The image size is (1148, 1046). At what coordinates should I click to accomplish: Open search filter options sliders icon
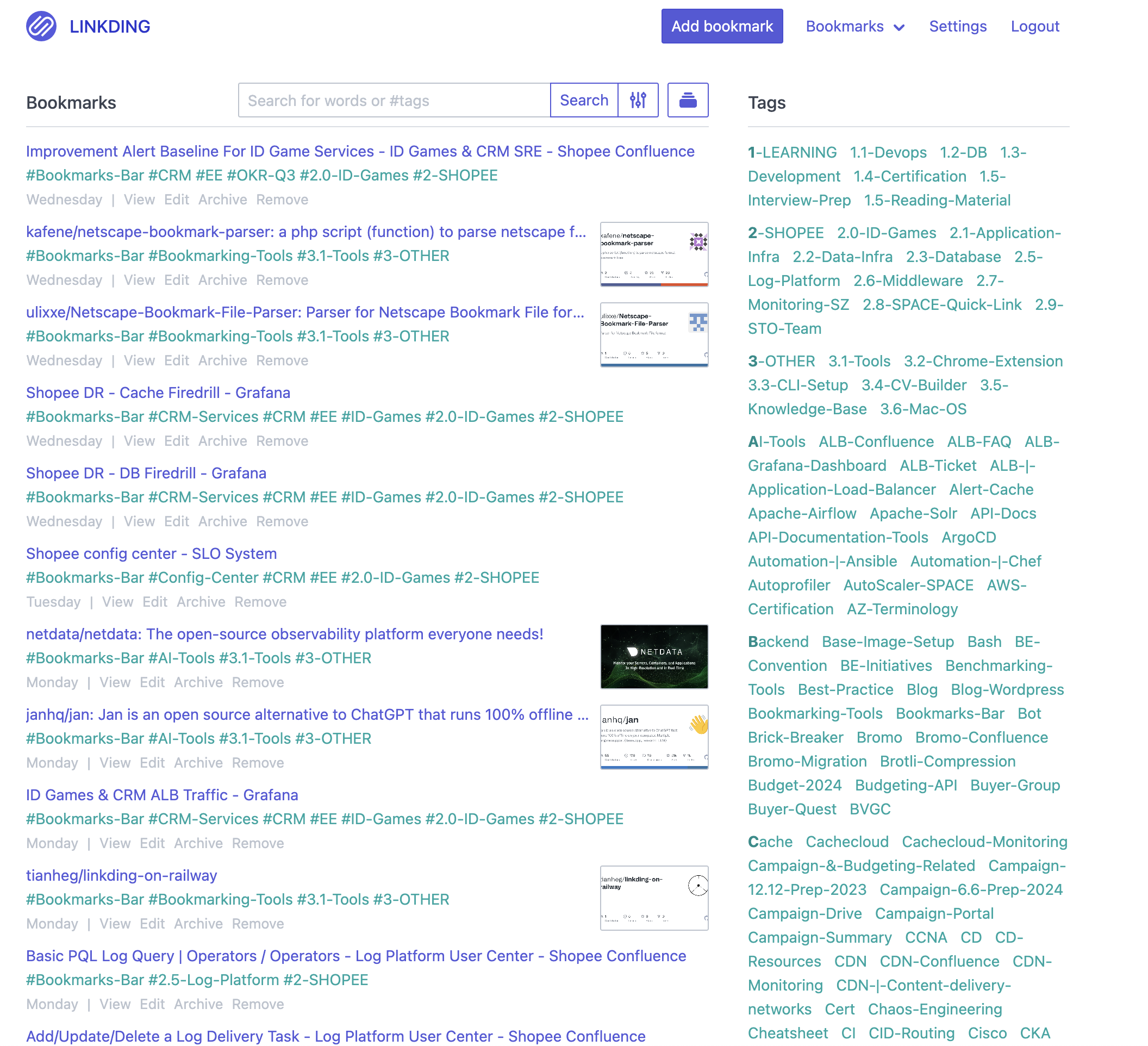pos(638,100)
